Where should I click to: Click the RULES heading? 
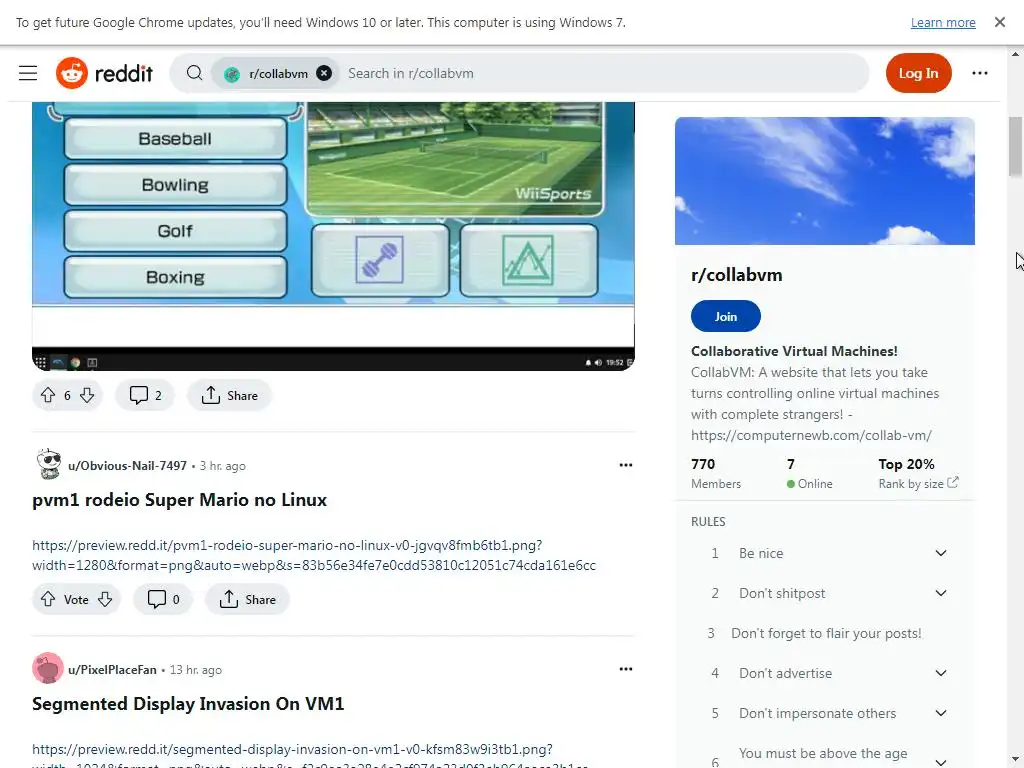coord(708,522)
